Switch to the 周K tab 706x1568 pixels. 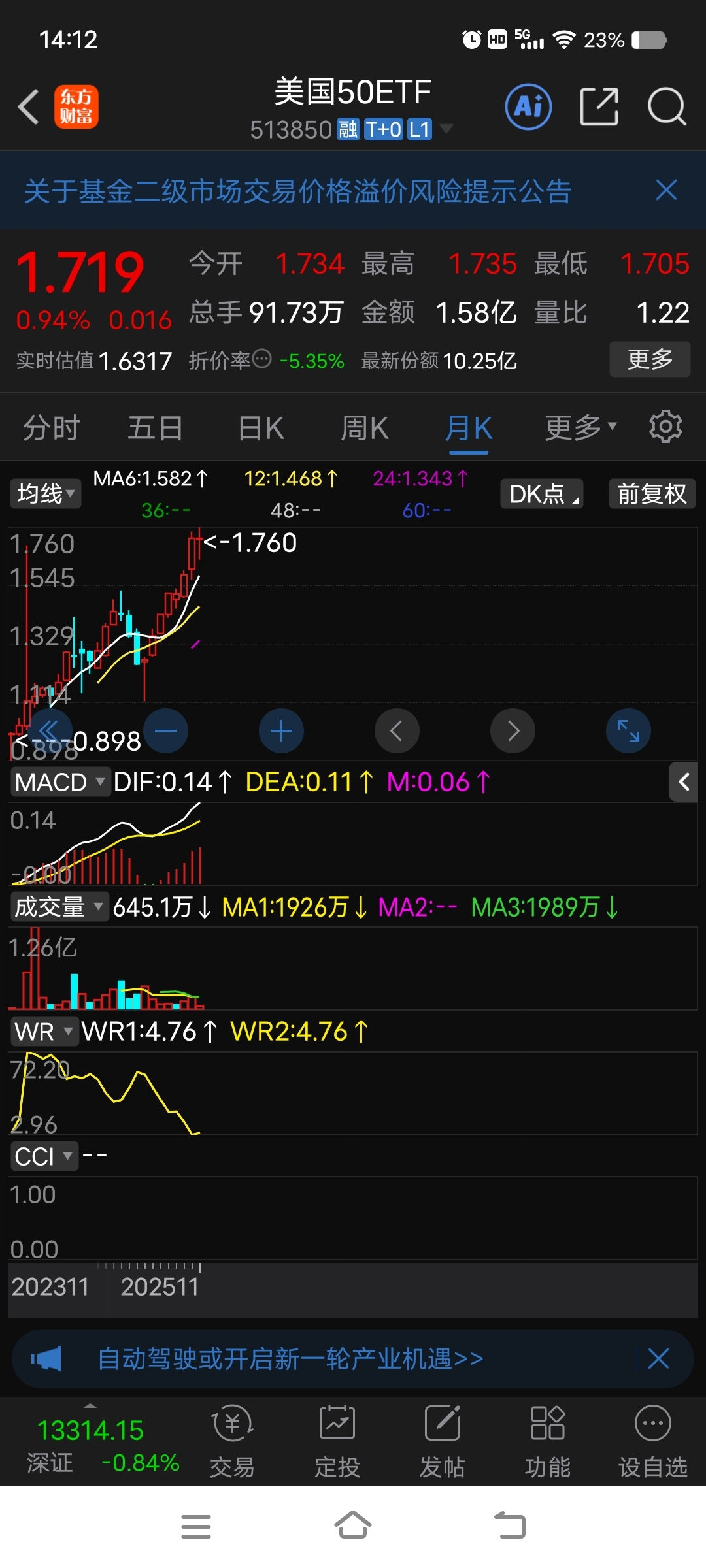365,428
